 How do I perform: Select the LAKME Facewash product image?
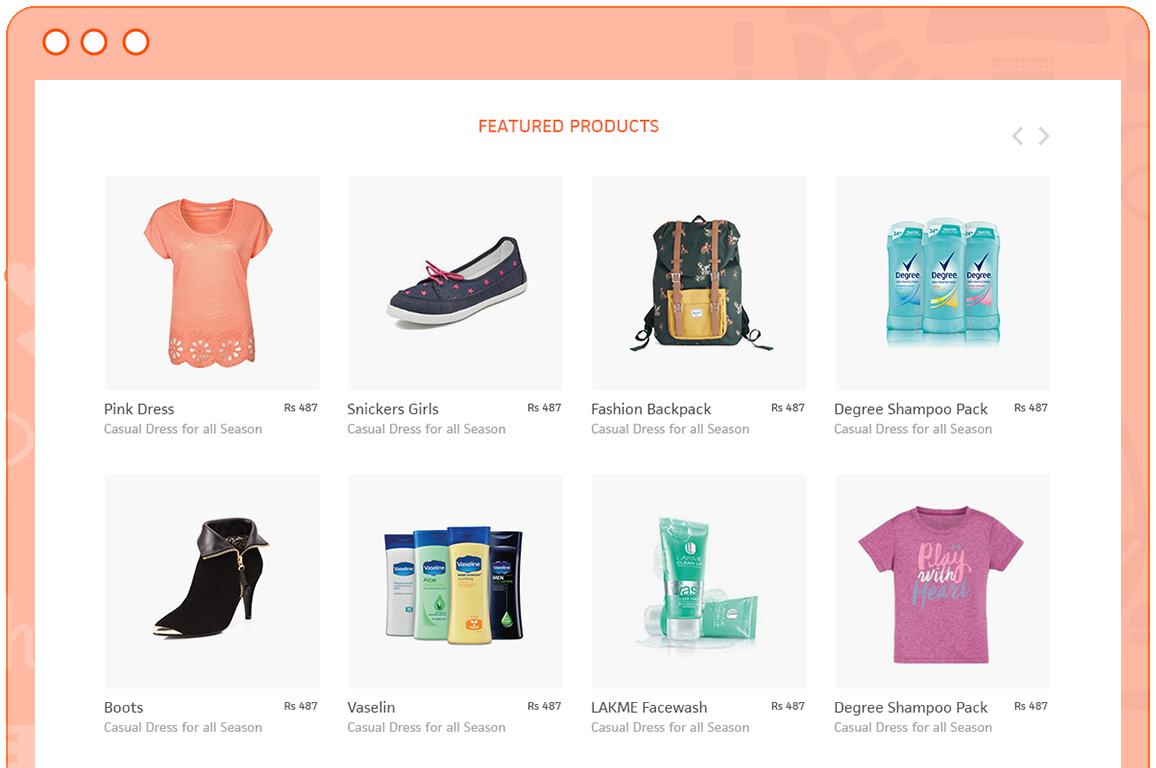699,582
